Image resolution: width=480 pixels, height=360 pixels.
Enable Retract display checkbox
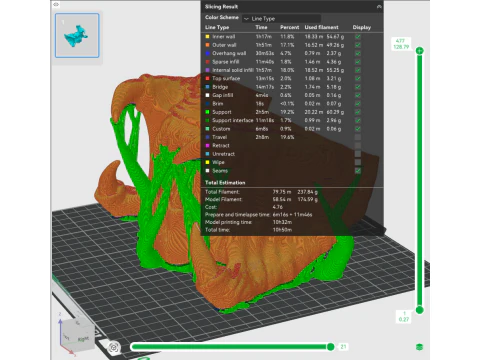[x=358, y=145]
